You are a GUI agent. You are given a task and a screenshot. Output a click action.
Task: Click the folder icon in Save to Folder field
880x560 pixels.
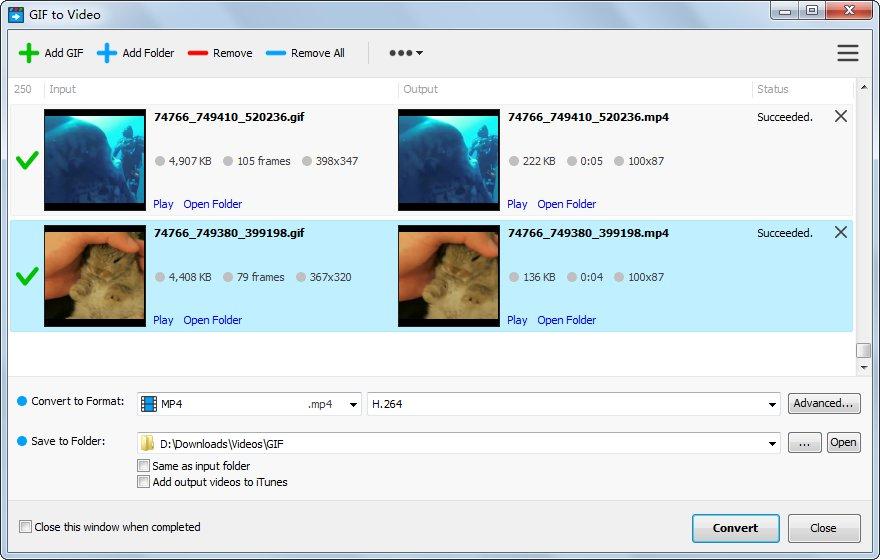pyautogui.click(x=147, y=443)
